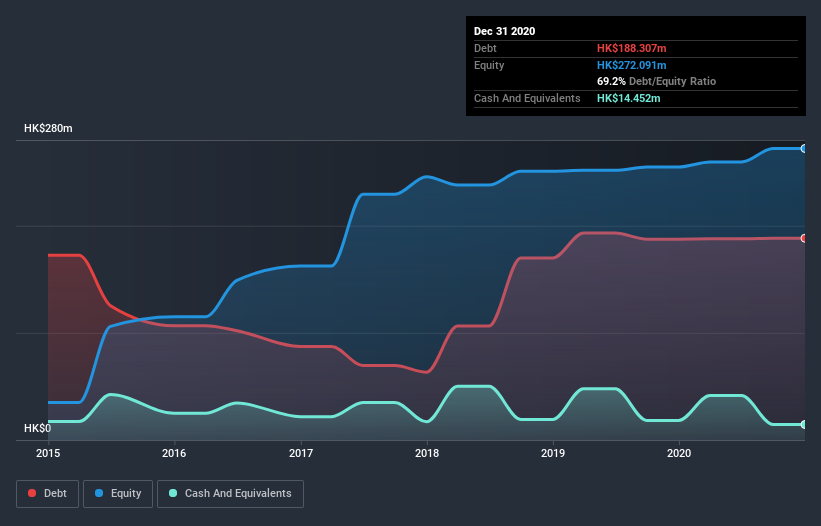Click the HK$280m y-axis label
This screenshot has width=821, height=526.
point(48,128)
